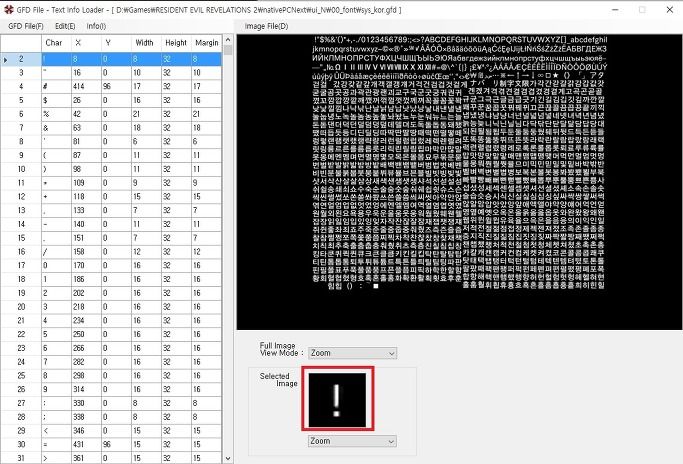Click the Width value 21 in row 6
Screen dimensions: 683x464
146,114
